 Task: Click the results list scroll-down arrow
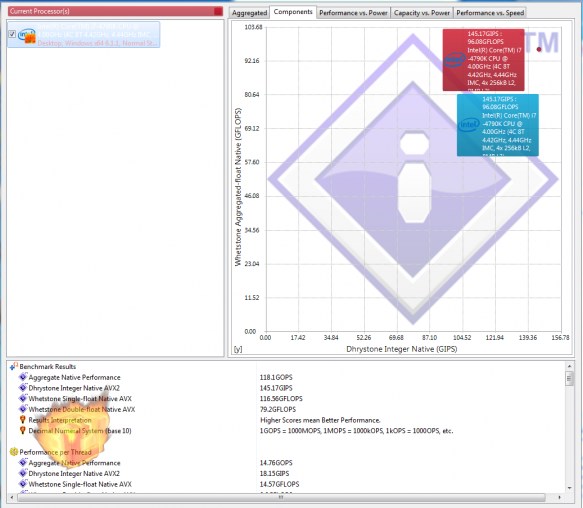pos(569,488)
